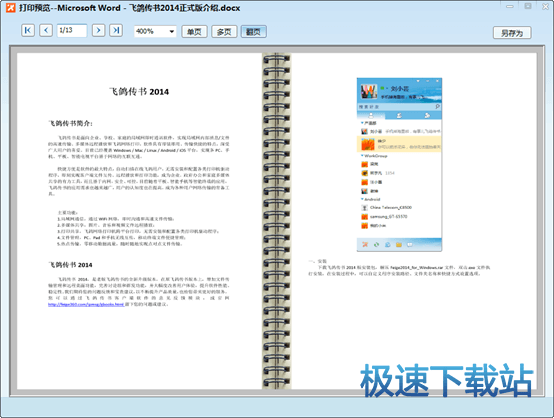Go to the first page
This screenshot has width=554, height=418.
point(28,30)
